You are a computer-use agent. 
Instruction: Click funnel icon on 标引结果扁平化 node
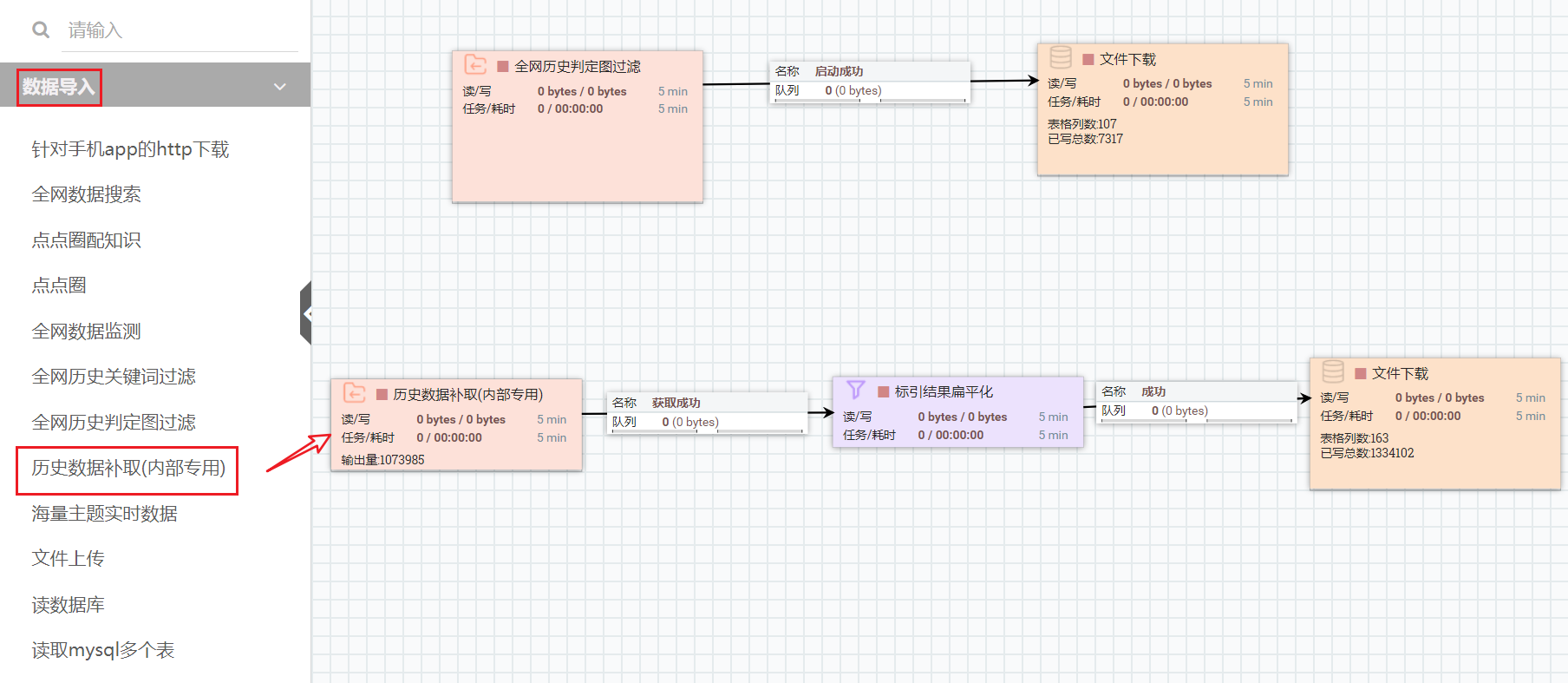pyautogui.click(x=856, y=390)
